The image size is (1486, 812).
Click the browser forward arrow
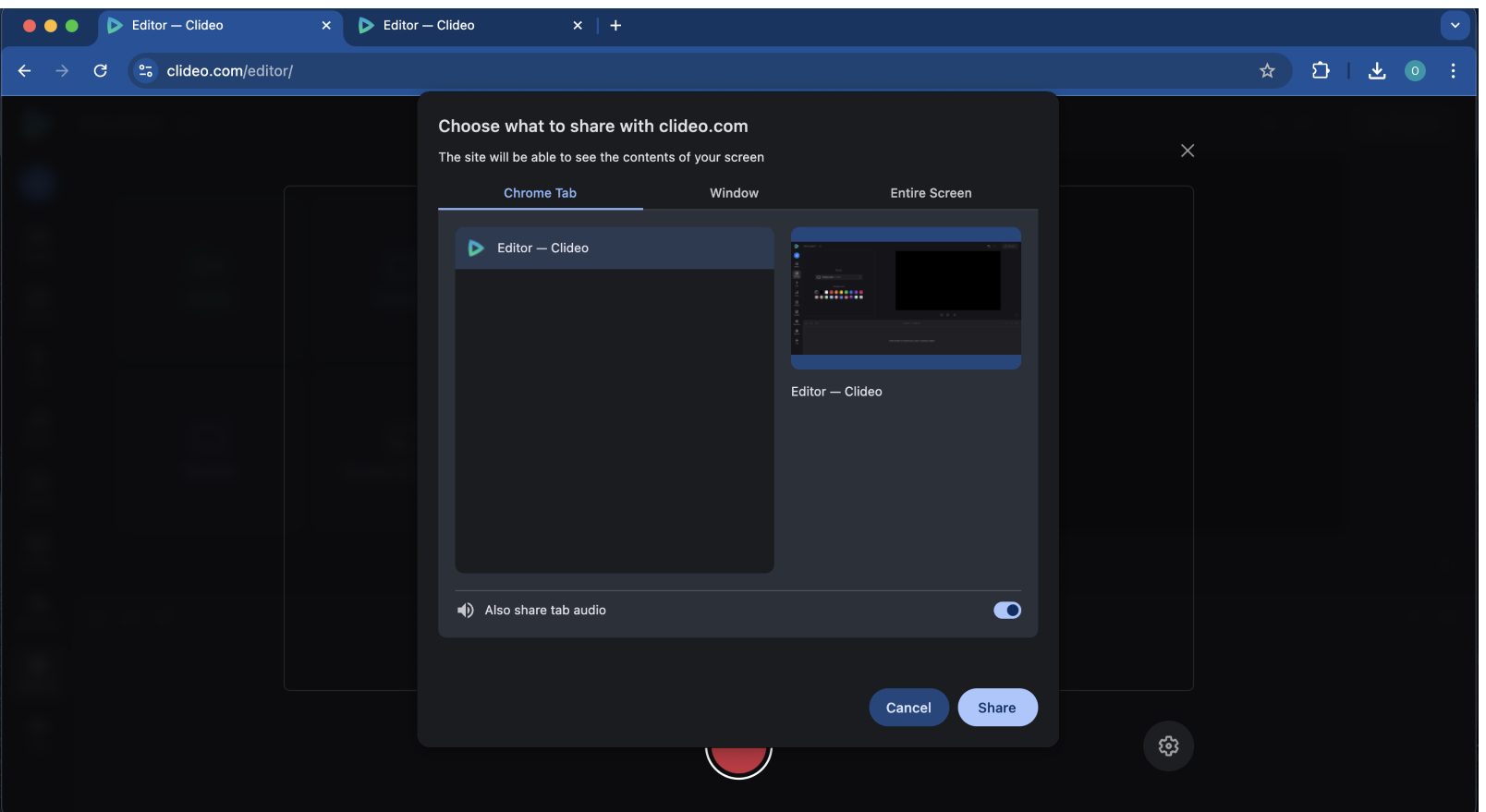click(62, 71)
